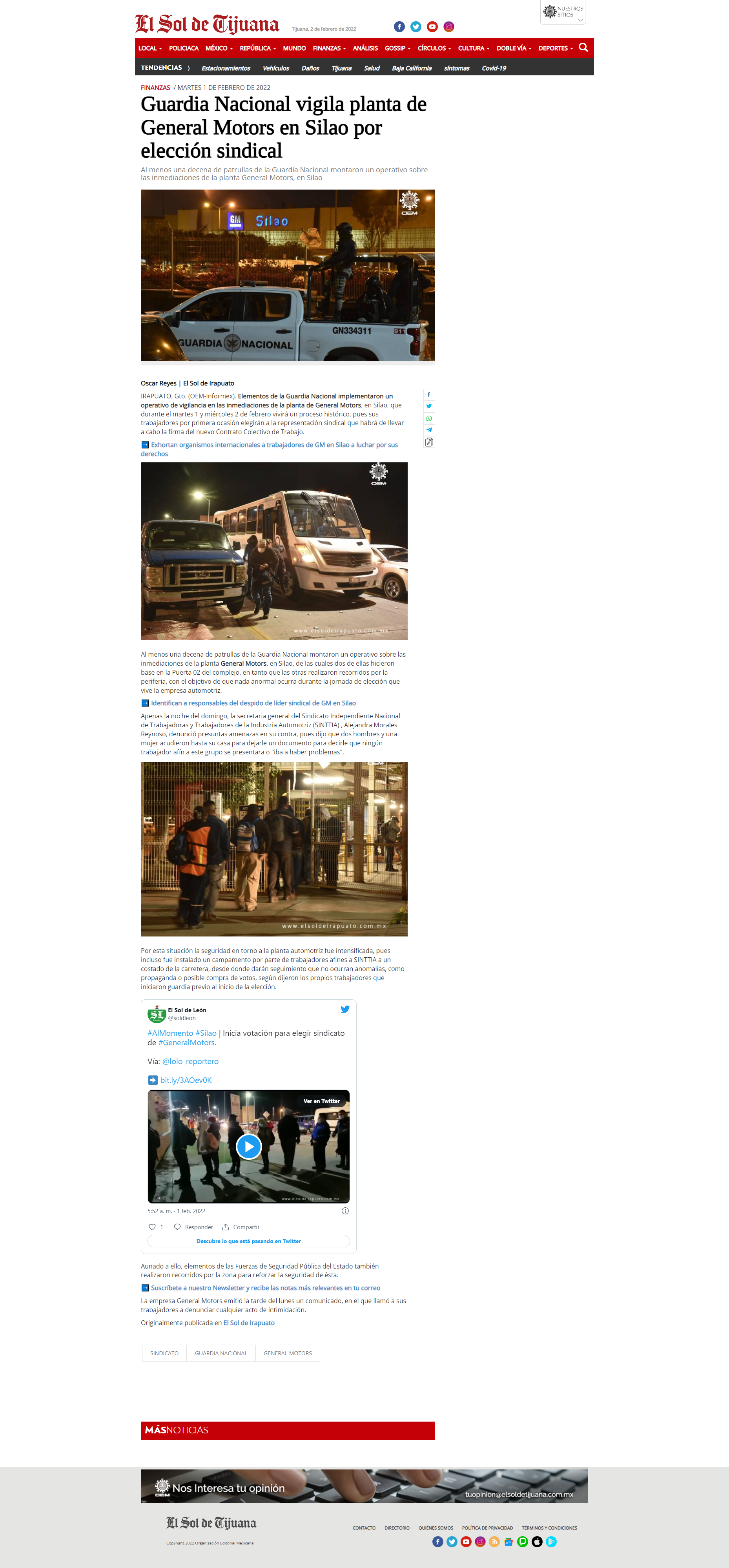This screenshot has width=729, height=1568.
Task: Expand the CÍRCULOS menu dropdown
Action: pos(434,48)
